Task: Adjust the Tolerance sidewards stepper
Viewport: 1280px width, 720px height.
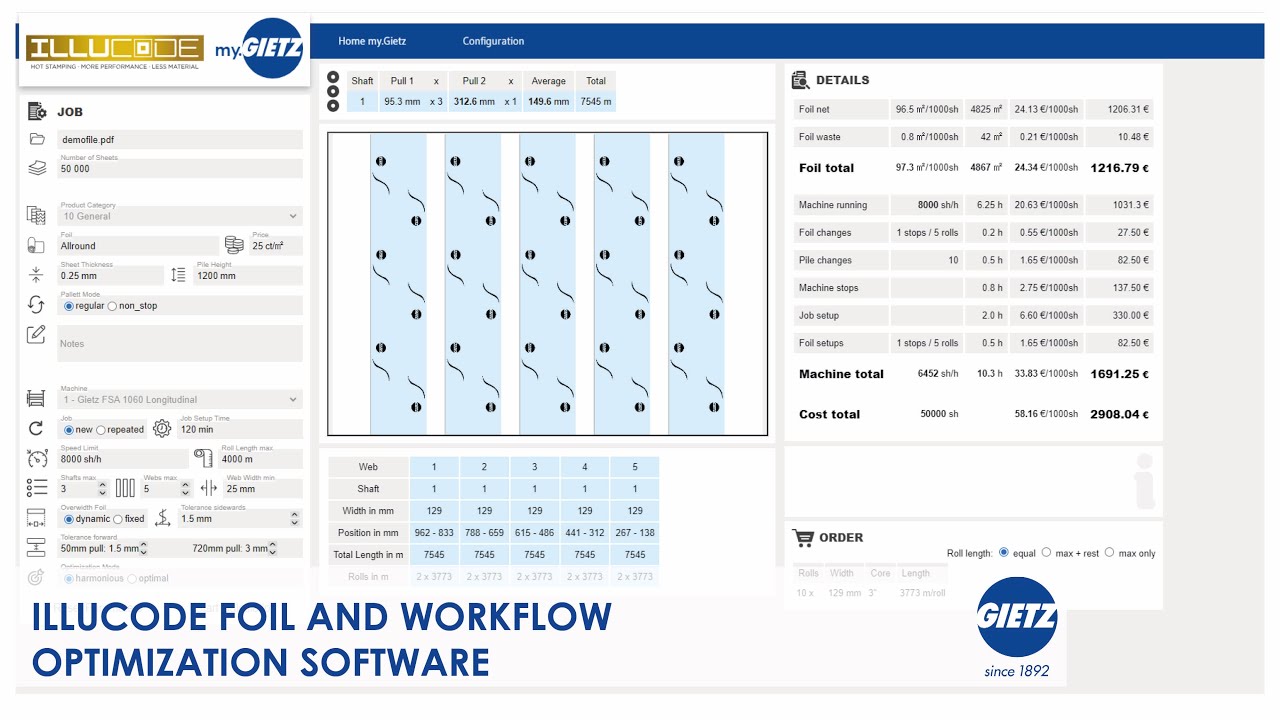Action: click(x=294, y=519)
